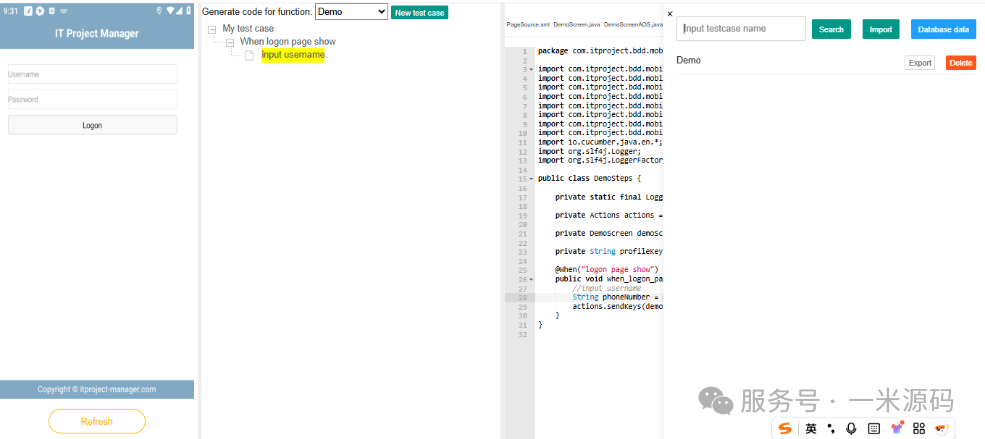This screenshot has height=439, width=985.
Task: Fold the method at line 26 arrow
Action: pyautogui.click(x=531, y=278)
